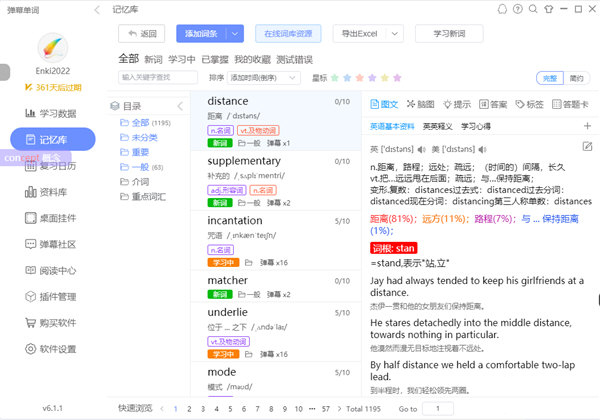This screenshot has height=420, width=600.
Task: Click the 返回 back button
Action: 142,34
